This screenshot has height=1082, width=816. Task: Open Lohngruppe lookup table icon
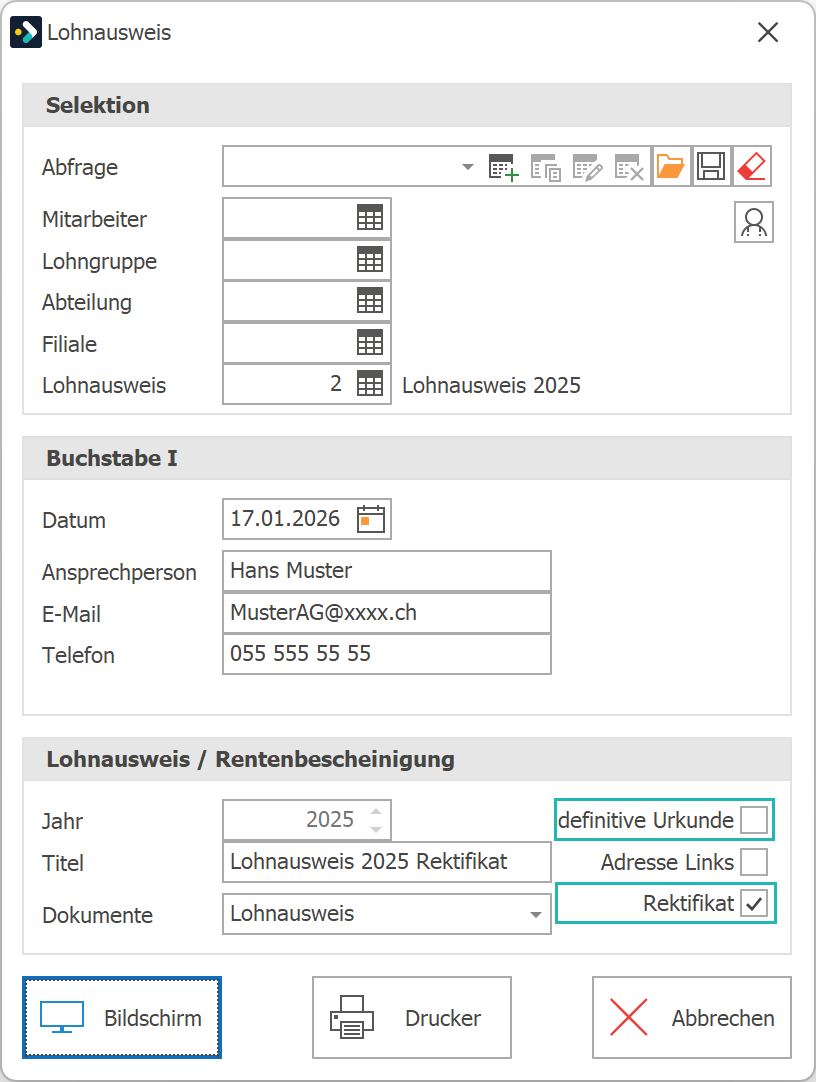370,260
